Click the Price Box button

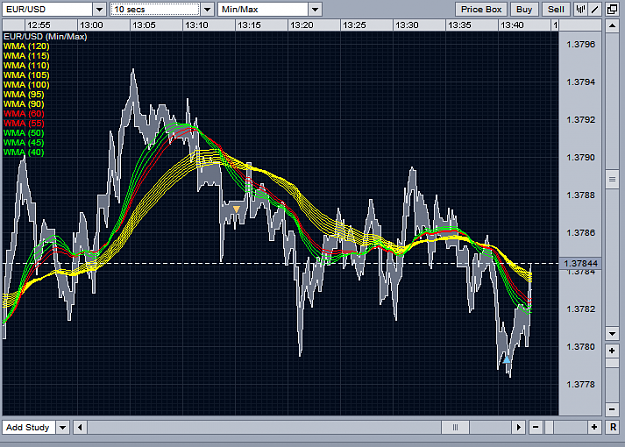(481, 9)
